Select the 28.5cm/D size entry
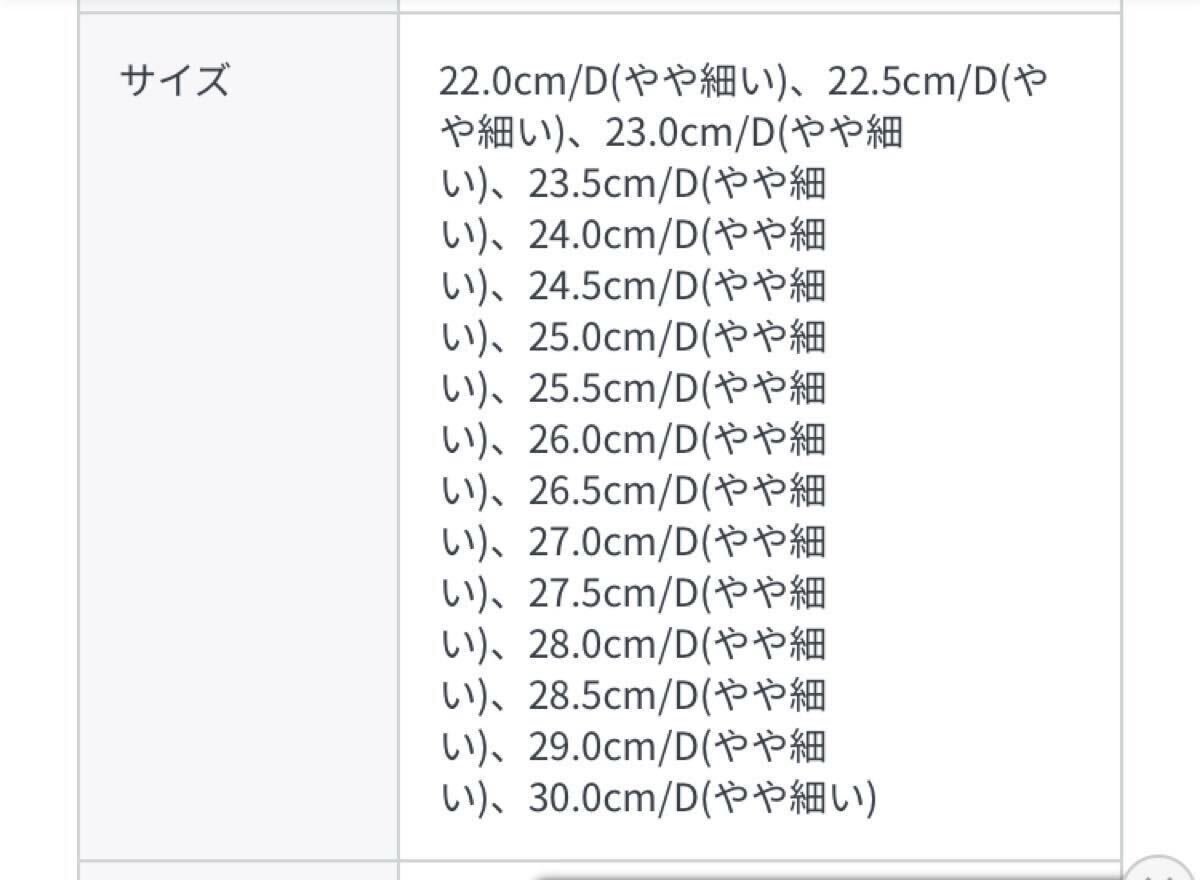Viewport: 1200px width, 880px height. [x=612, y=696]
